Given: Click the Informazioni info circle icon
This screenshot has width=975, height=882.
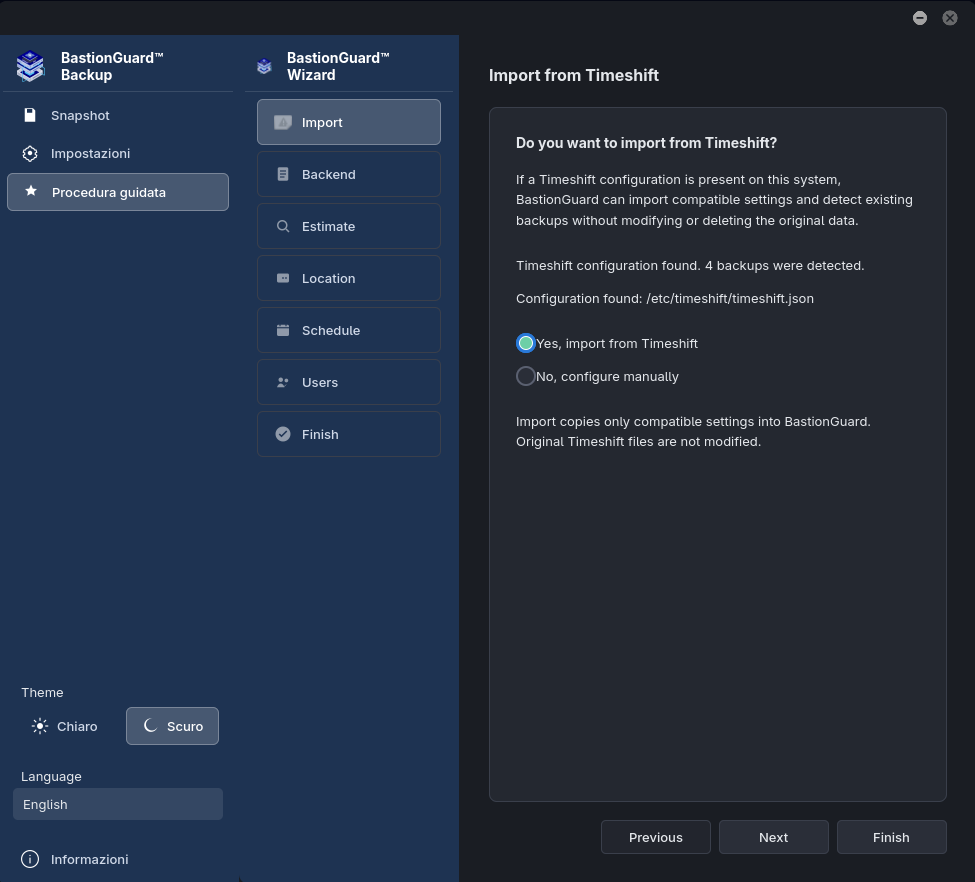Looking at the screenshot, I should (x=30, y=859).
